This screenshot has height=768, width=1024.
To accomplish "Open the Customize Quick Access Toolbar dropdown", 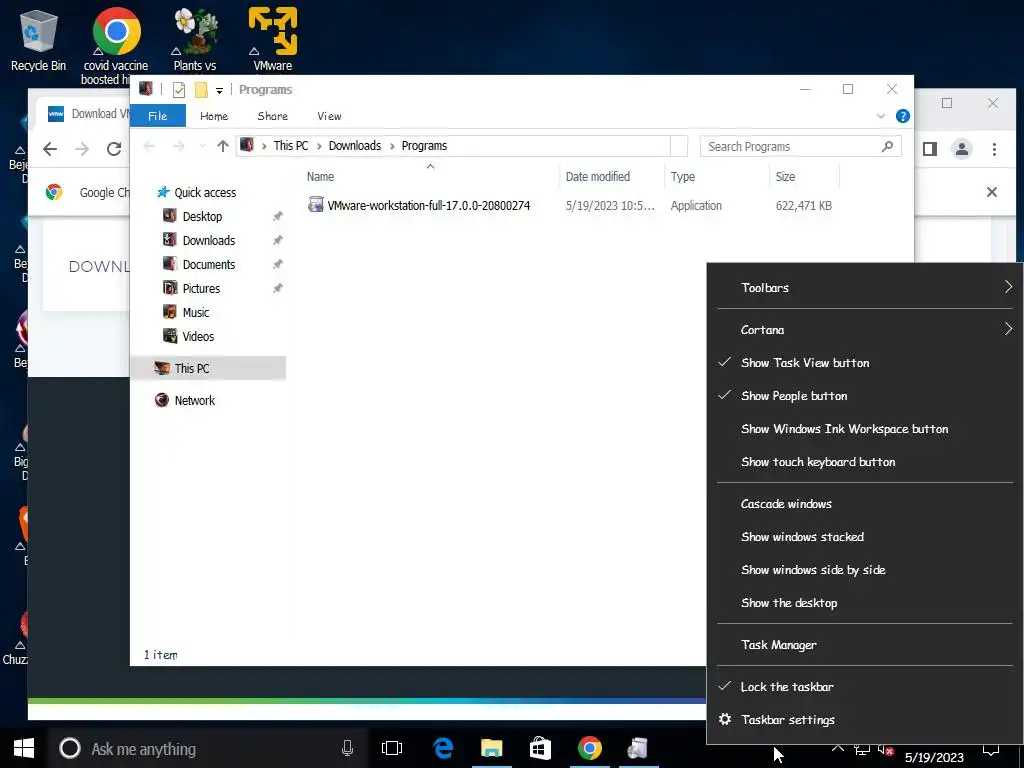I will coord(219,91).
